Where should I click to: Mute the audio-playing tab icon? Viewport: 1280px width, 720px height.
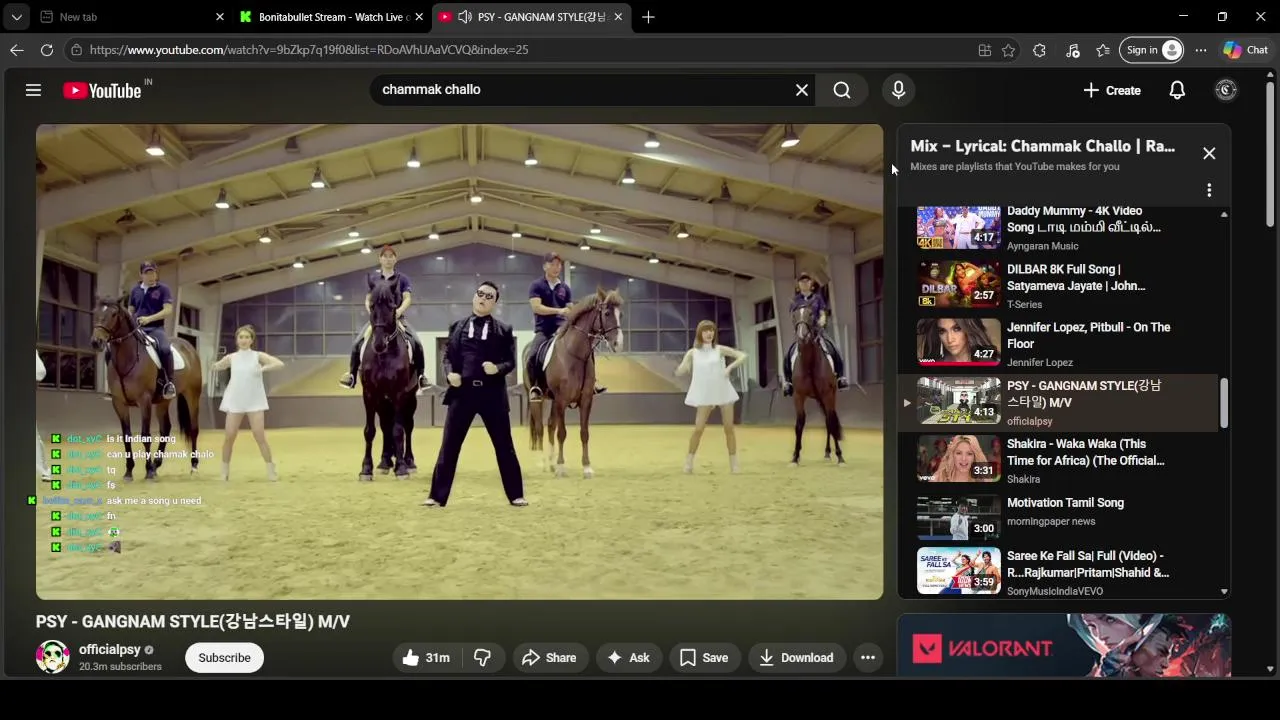click(465, 17)
